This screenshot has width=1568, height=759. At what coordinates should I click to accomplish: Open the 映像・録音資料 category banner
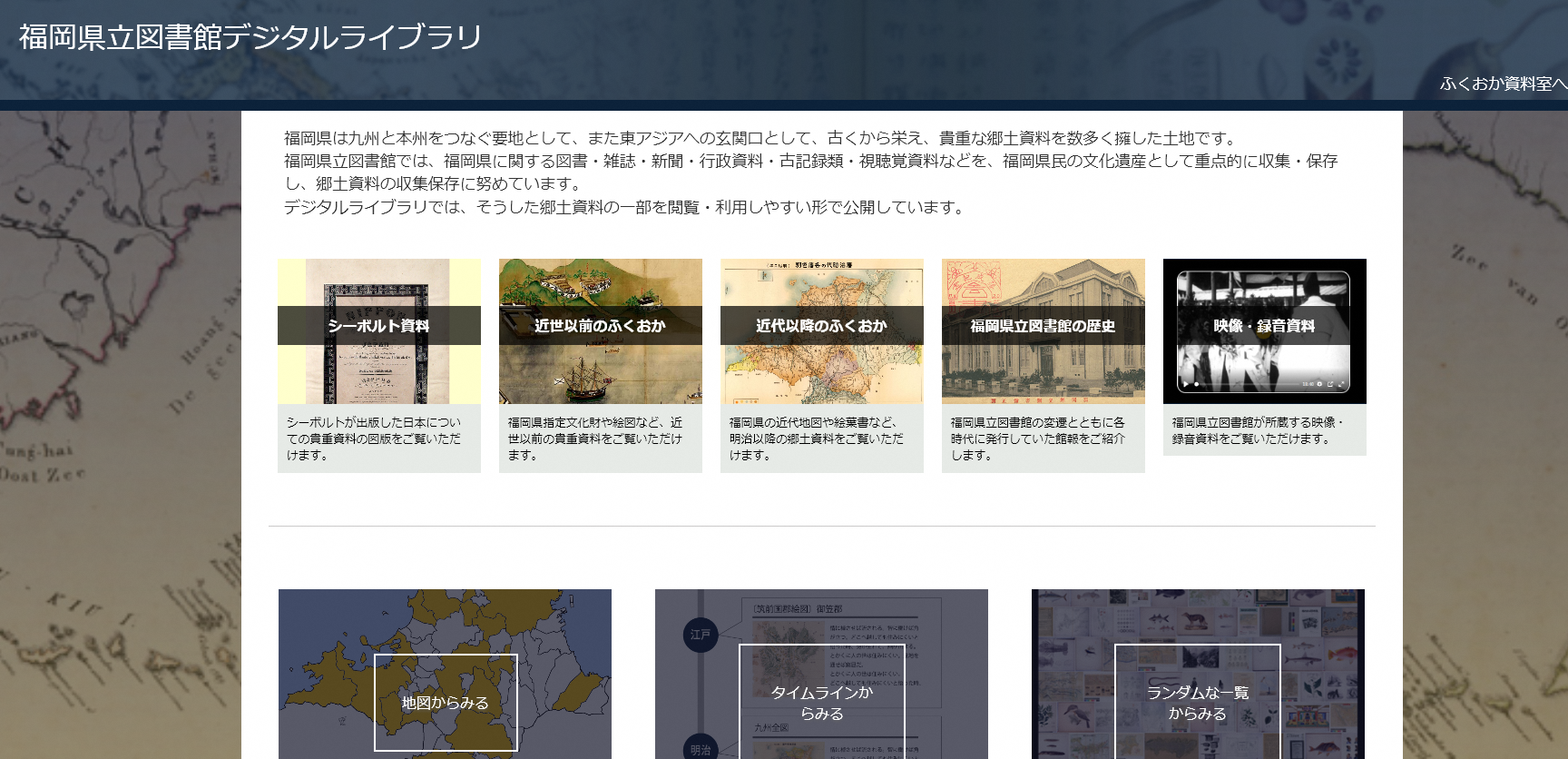[x=1264, y=326]
